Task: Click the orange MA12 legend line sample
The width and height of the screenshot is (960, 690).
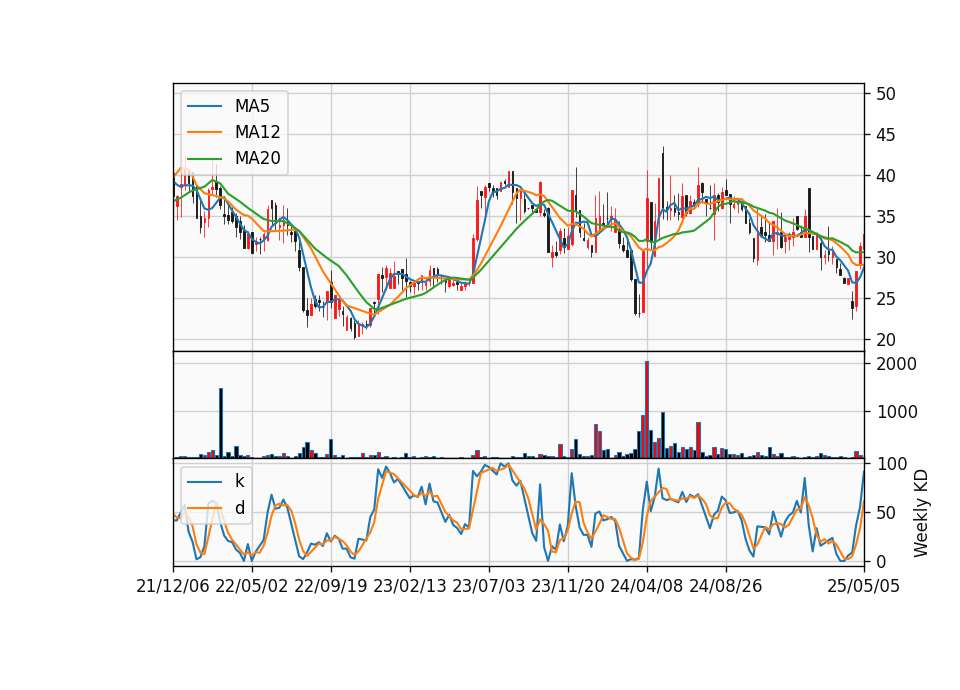Action: [x=204, y=132]
